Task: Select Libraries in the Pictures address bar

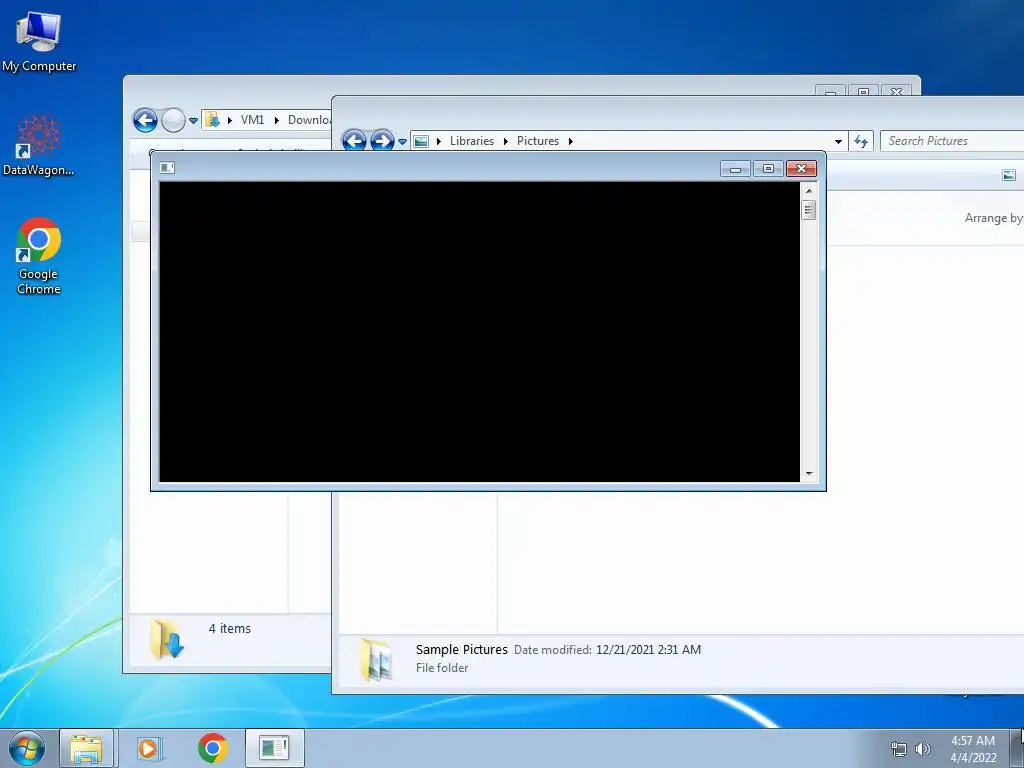Action: 472,141
